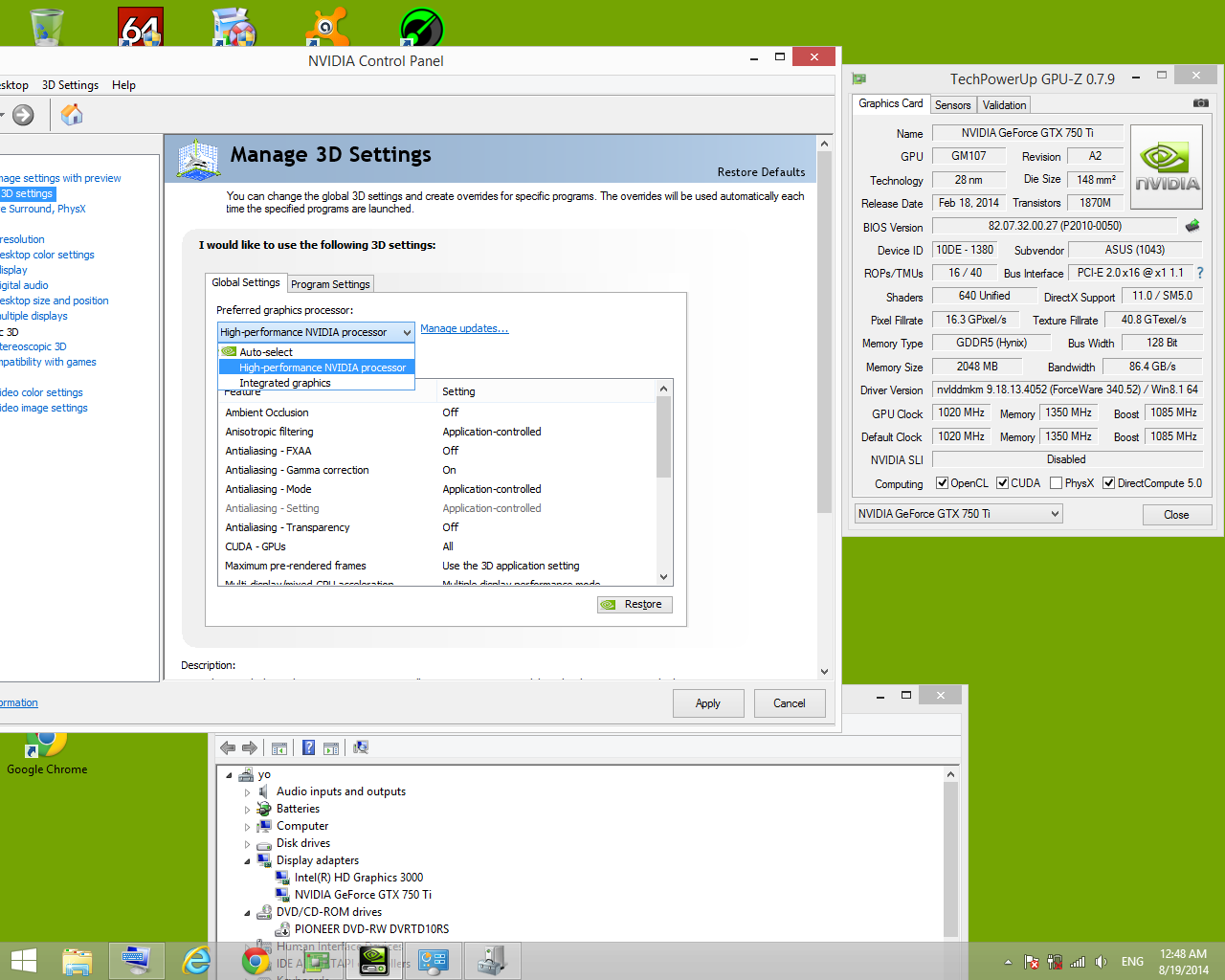The height and width of the screenshot is (980, 1225).
Task: Click Device Manager show/hide console tree icon
Action: (x=279, y=748)
